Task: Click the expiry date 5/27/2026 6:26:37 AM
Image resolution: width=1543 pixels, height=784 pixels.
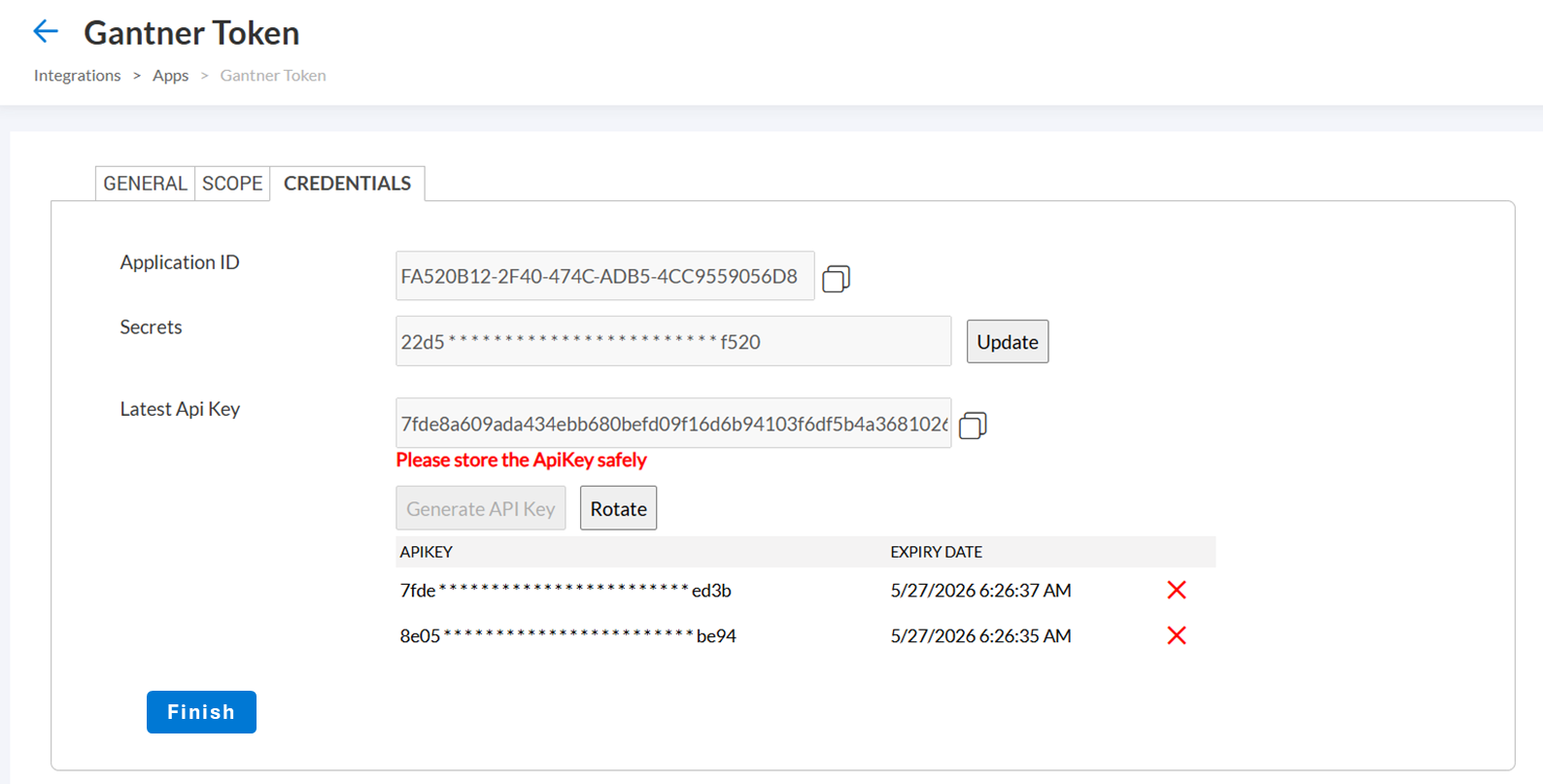Action: tap(981, 590)
